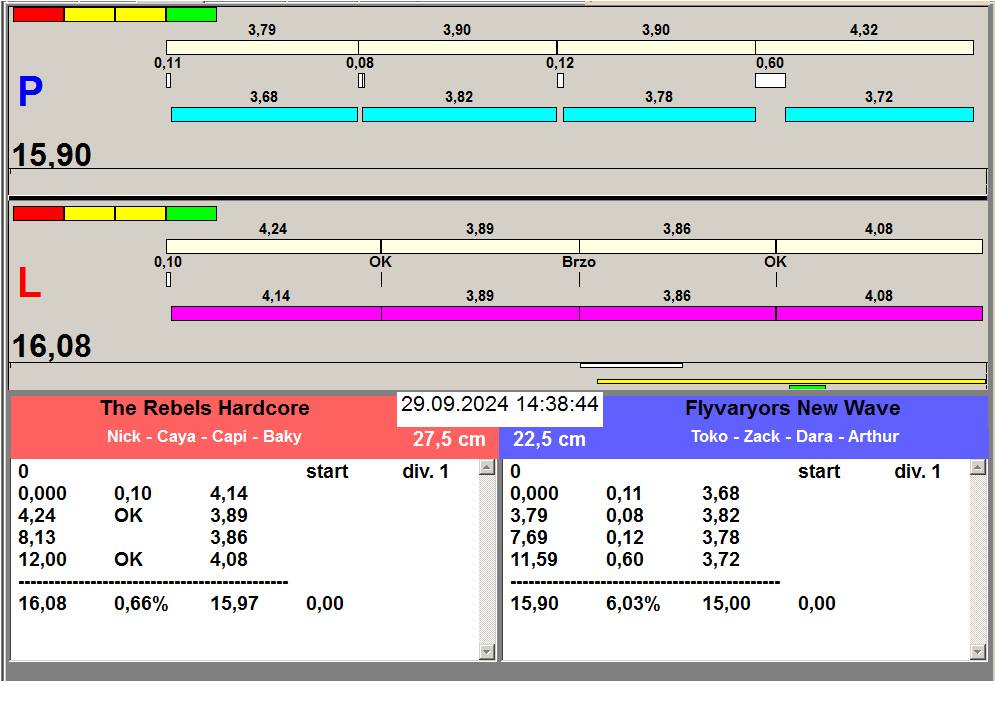Click the red light in the P lane
Viewport: 995px width, 716px height.
[x=38, y=15]
